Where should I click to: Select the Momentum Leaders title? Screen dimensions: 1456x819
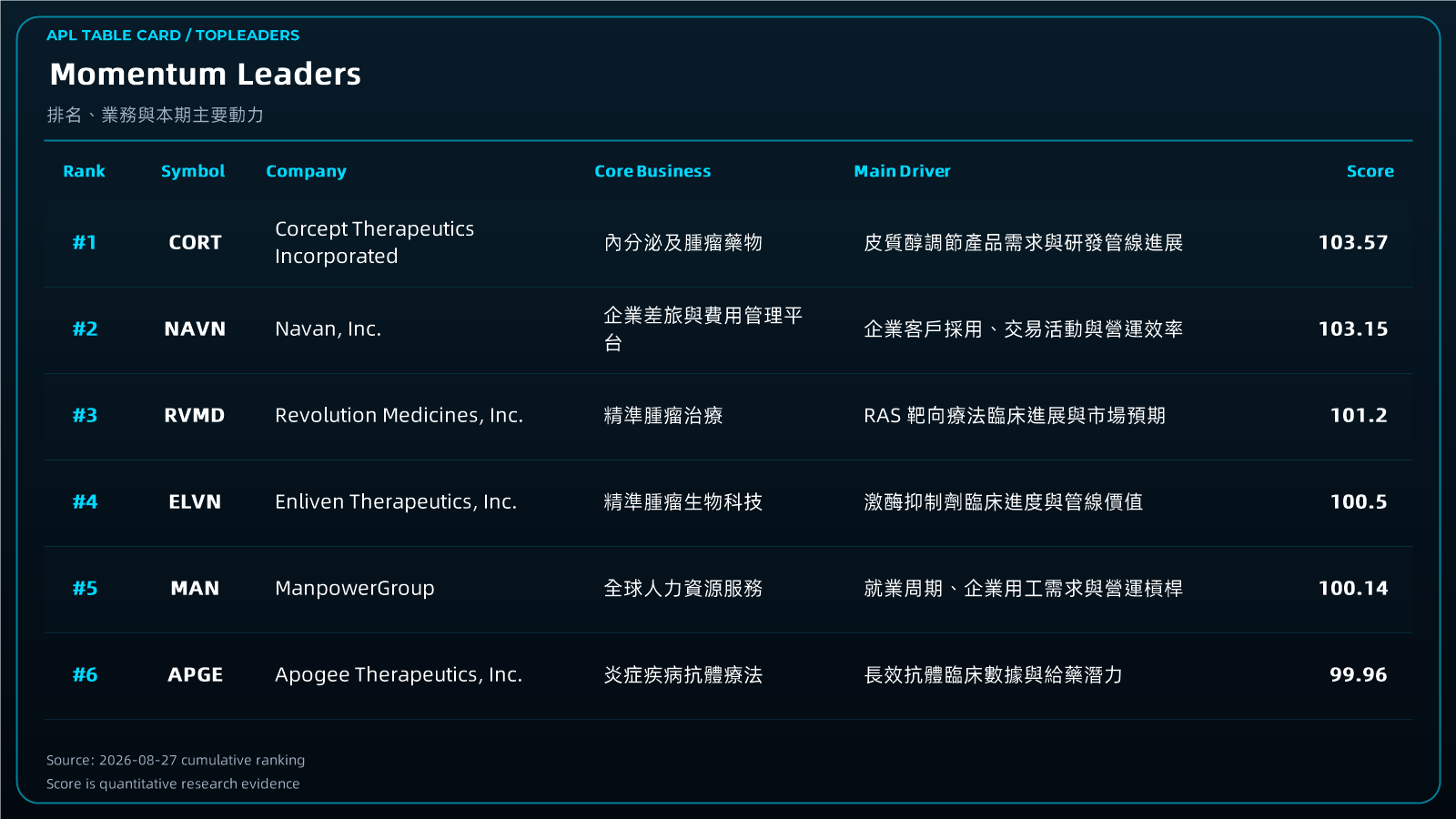(x=206, y=74)
